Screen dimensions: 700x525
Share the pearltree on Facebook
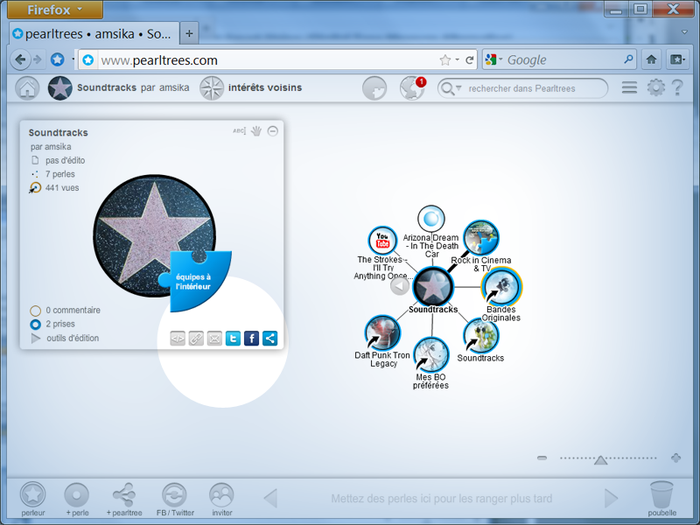pyautogui.click(x=251, y=338)
